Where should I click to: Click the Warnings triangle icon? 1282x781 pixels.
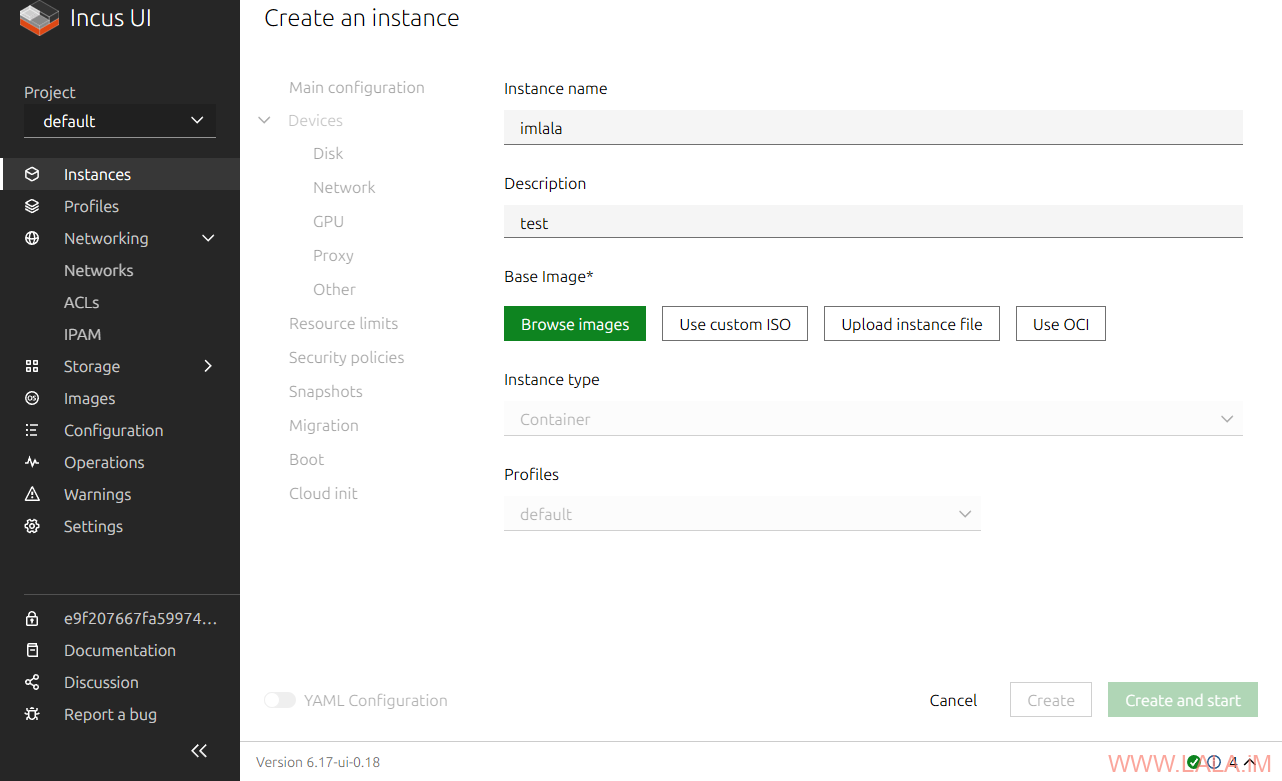pyautogui.click(x=32, y=494)
